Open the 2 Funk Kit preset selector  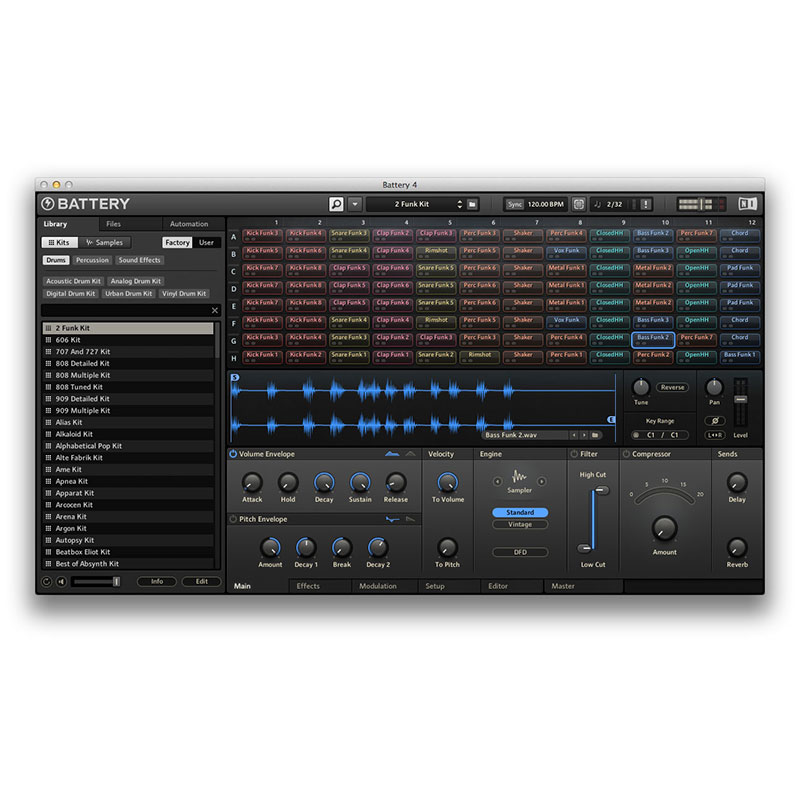click(410, 204)
